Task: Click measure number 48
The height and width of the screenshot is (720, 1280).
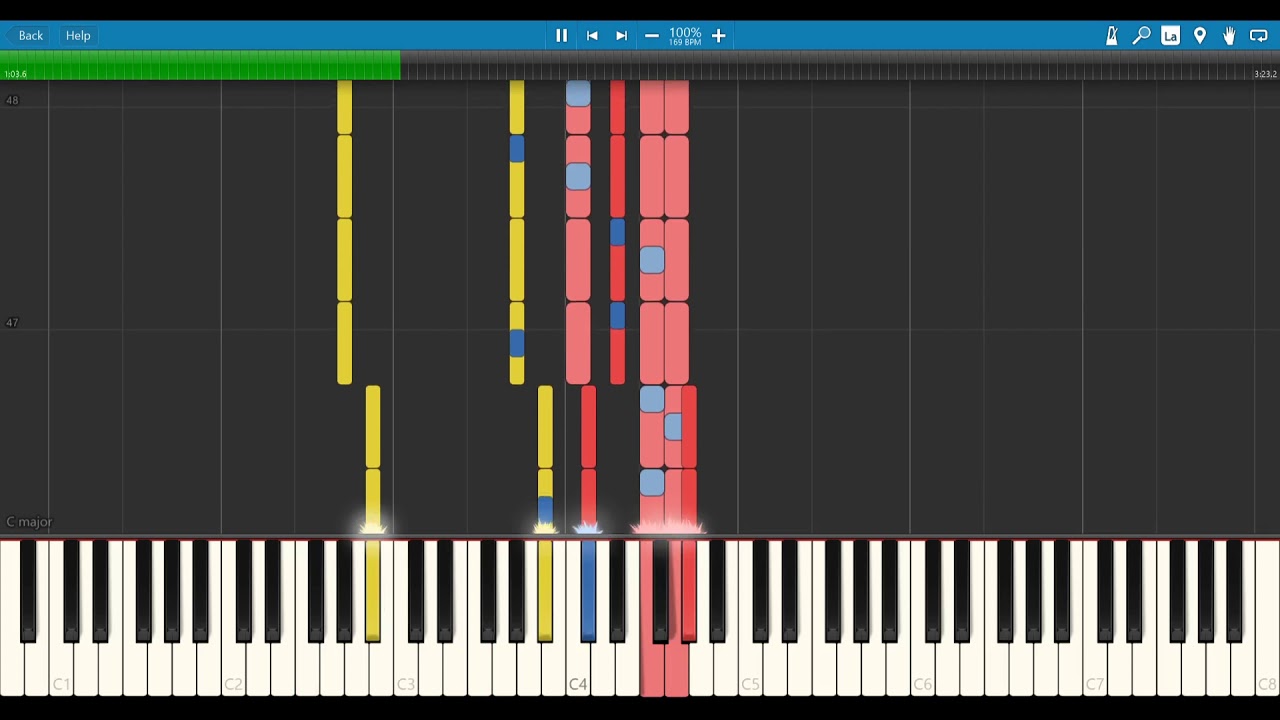Action: pos(12,100)
